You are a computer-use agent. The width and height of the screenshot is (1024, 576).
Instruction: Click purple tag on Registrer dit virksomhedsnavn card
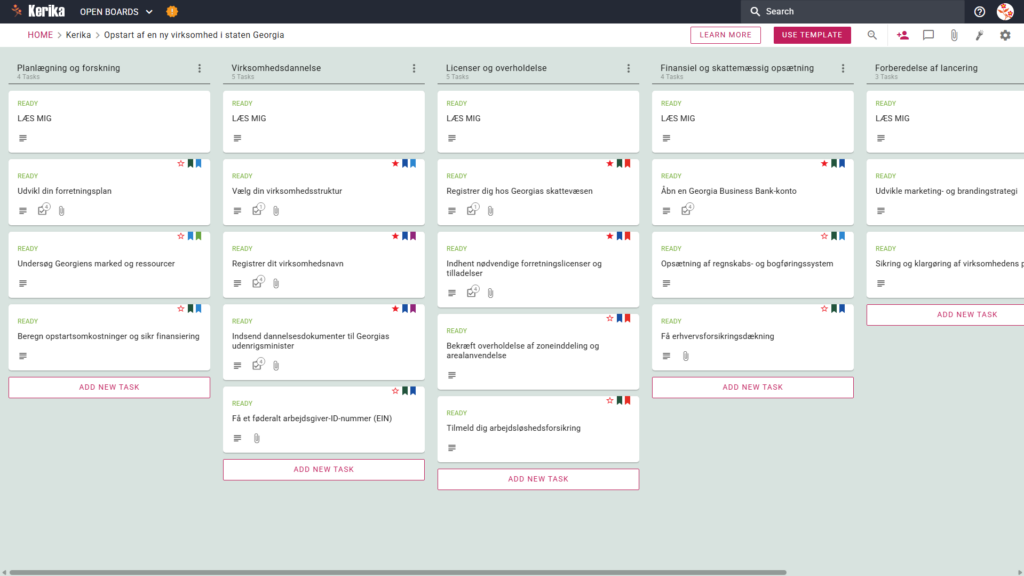(x=413, y=236)
